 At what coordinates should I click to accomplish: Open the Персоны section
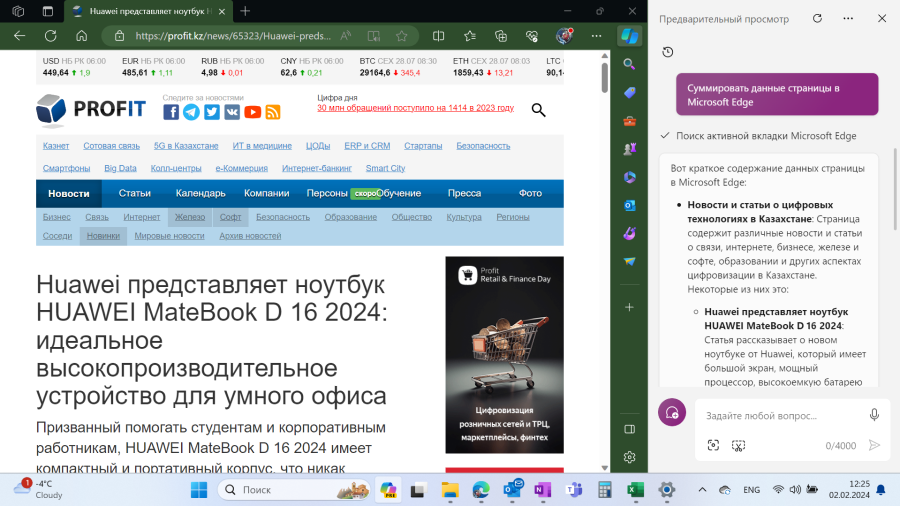[327, 193]
